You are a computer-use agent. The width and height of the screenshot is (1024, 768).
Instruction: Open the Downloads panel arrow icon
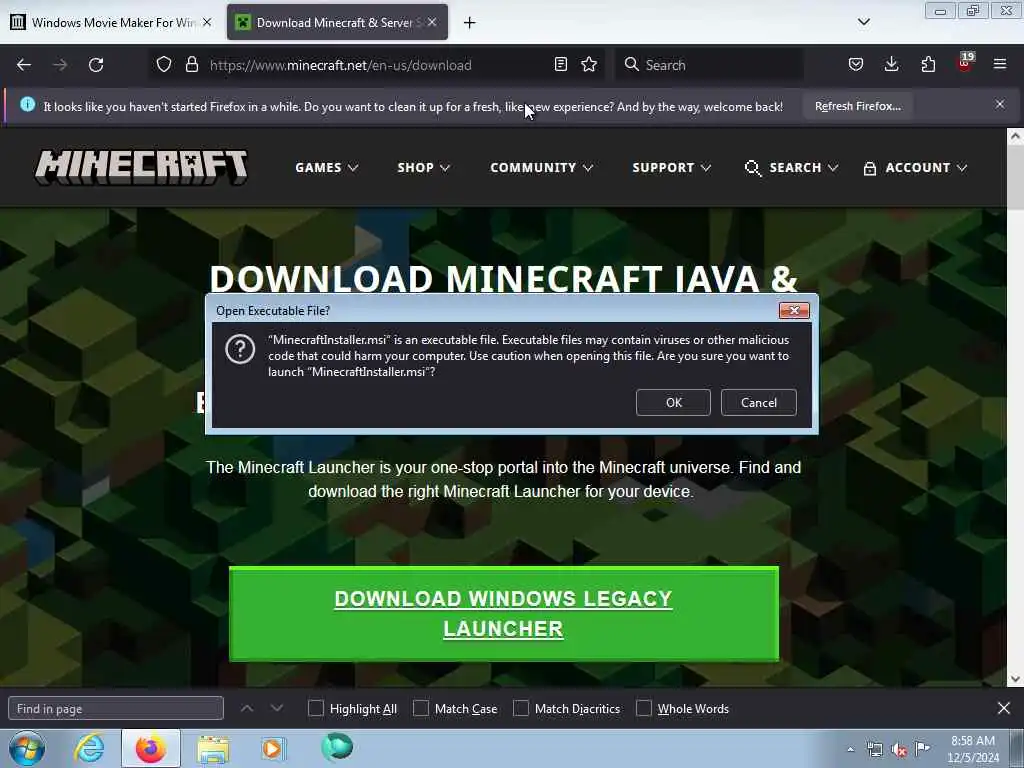891,64
